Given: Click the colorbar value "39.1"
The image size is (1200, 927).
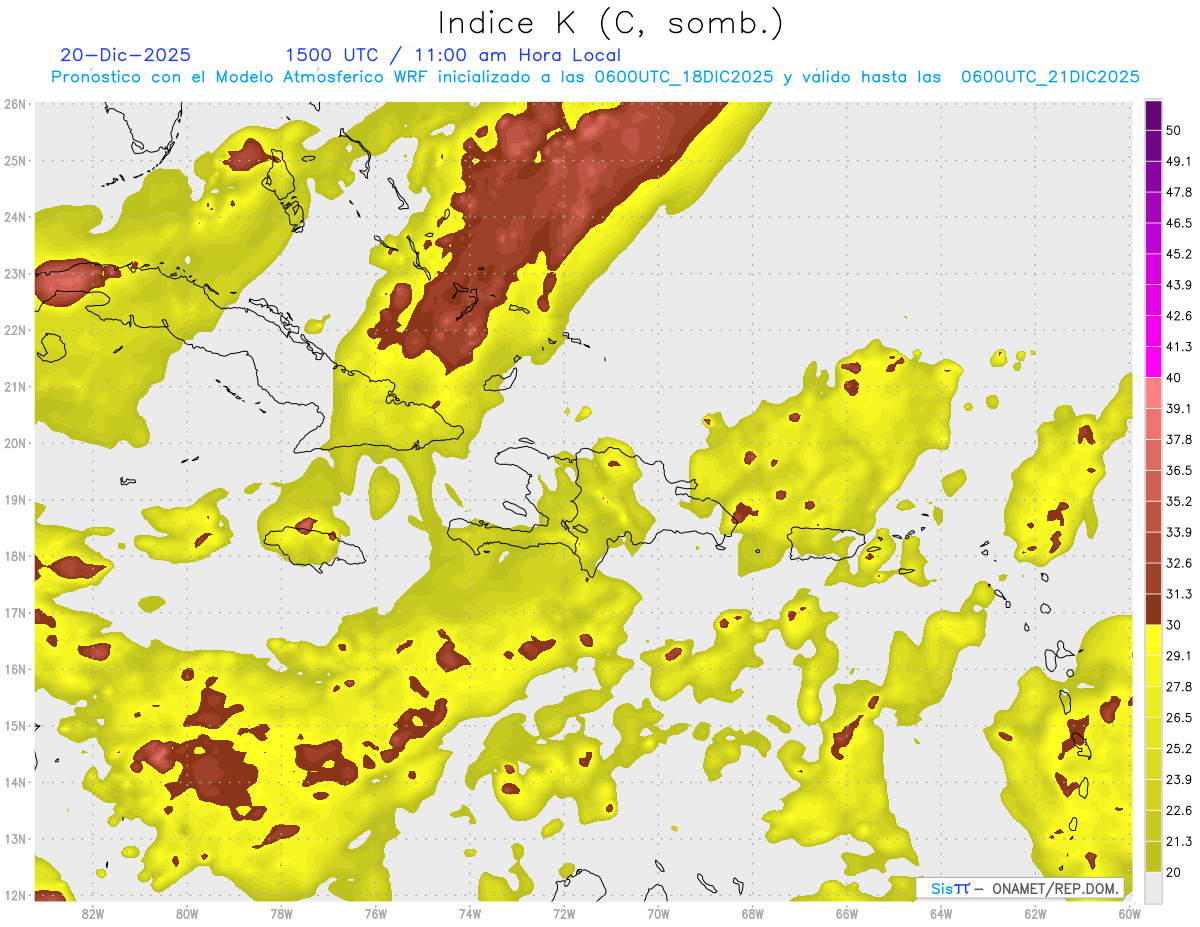Looking at the screenshot, I should pos(1179,409).
